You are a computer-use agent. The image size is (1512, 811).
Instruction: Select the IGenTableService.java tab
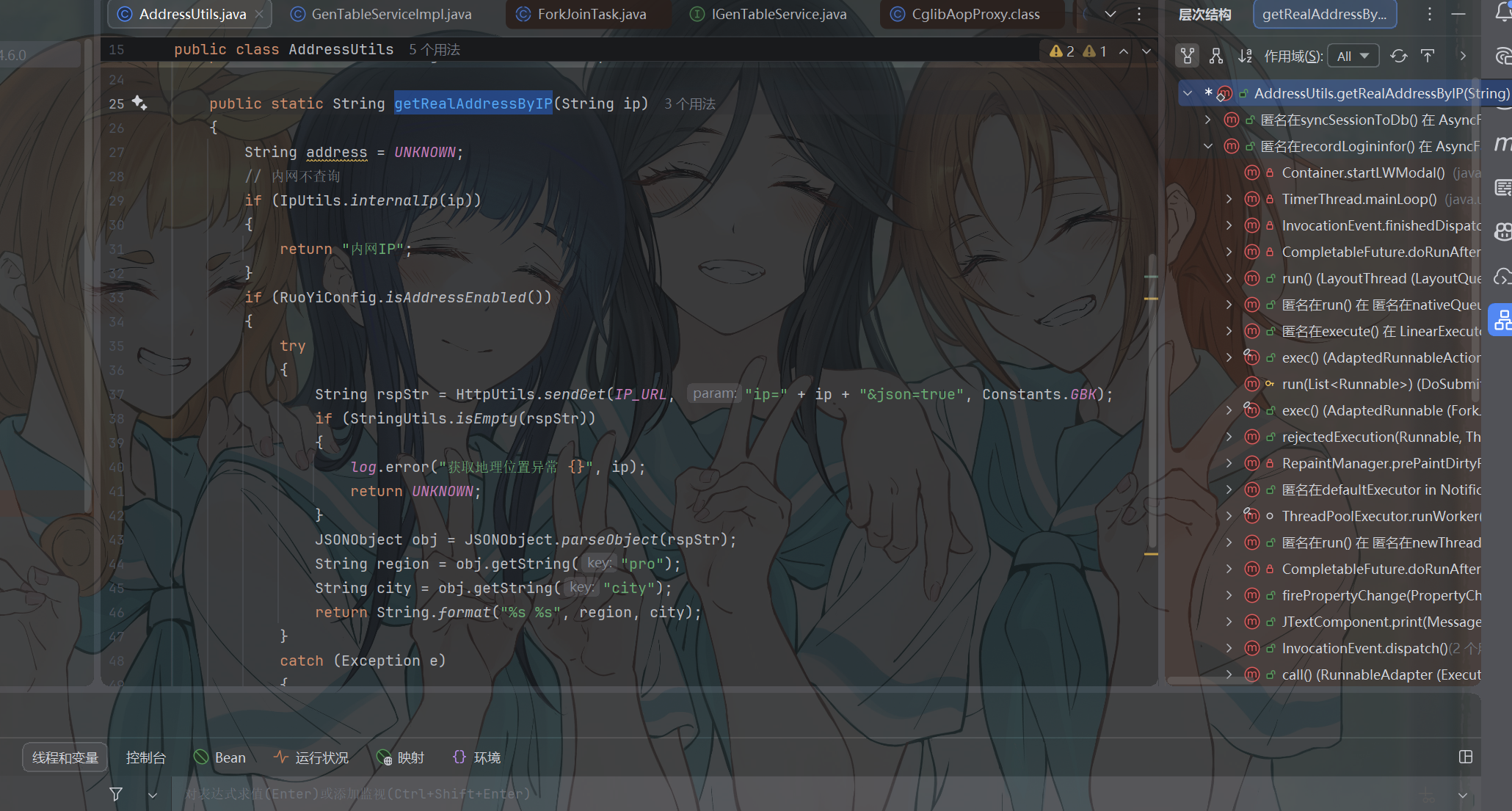[x=768, y=14]
